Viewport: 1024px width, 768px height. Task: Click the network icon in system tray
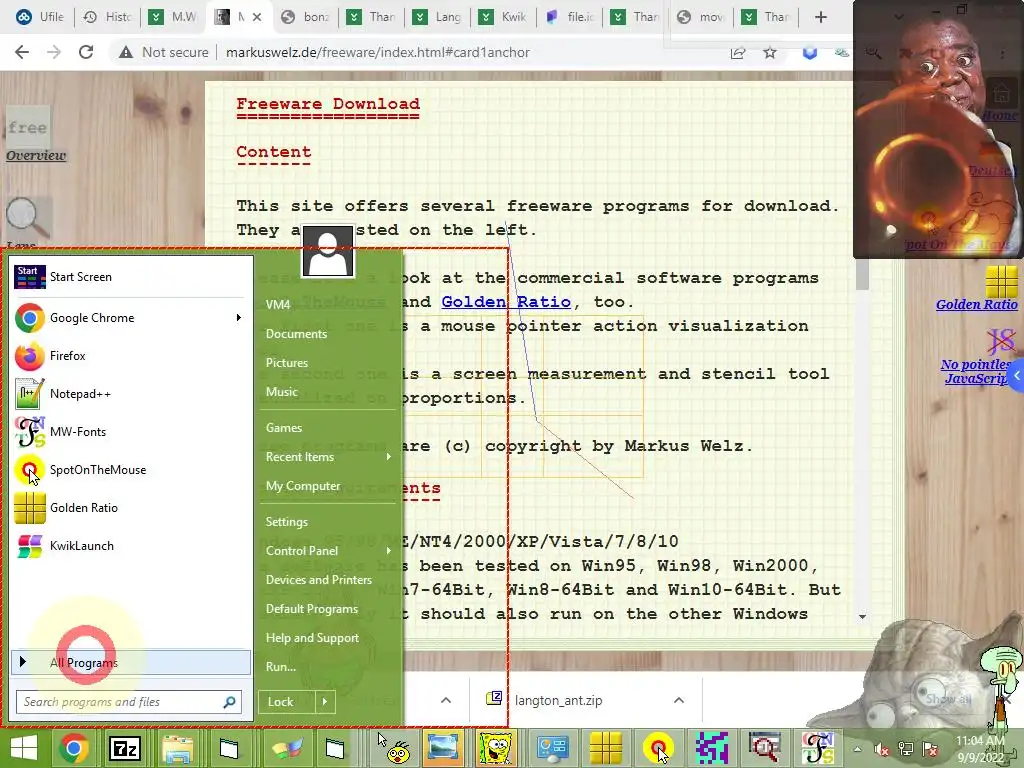906,750
